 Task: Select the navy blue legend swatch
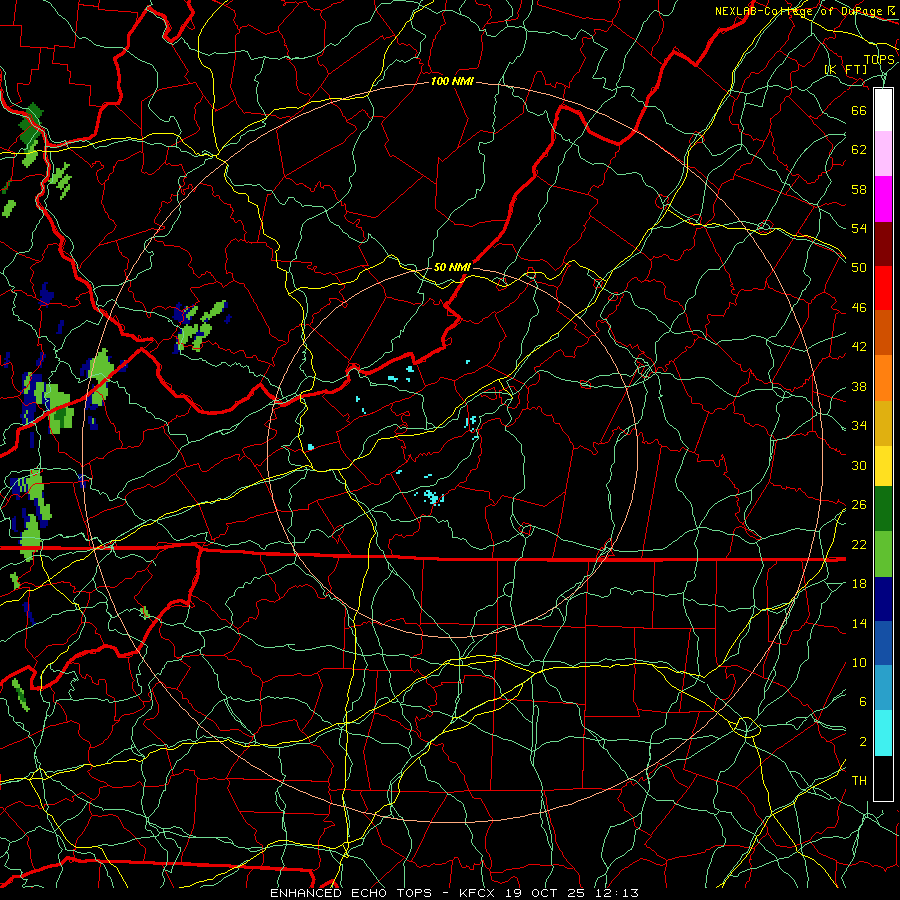pos(883,599)
